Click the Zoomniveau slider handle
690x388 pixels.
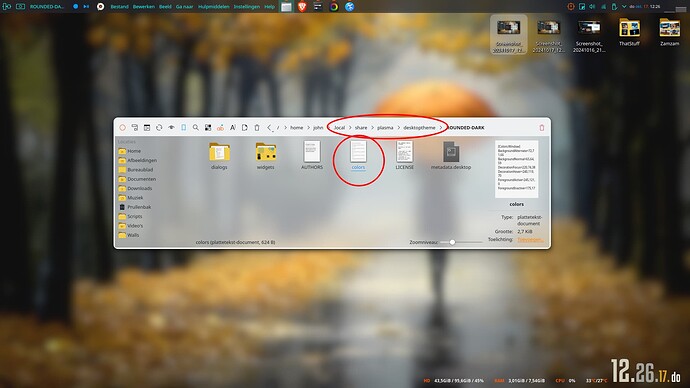[452, 242]
